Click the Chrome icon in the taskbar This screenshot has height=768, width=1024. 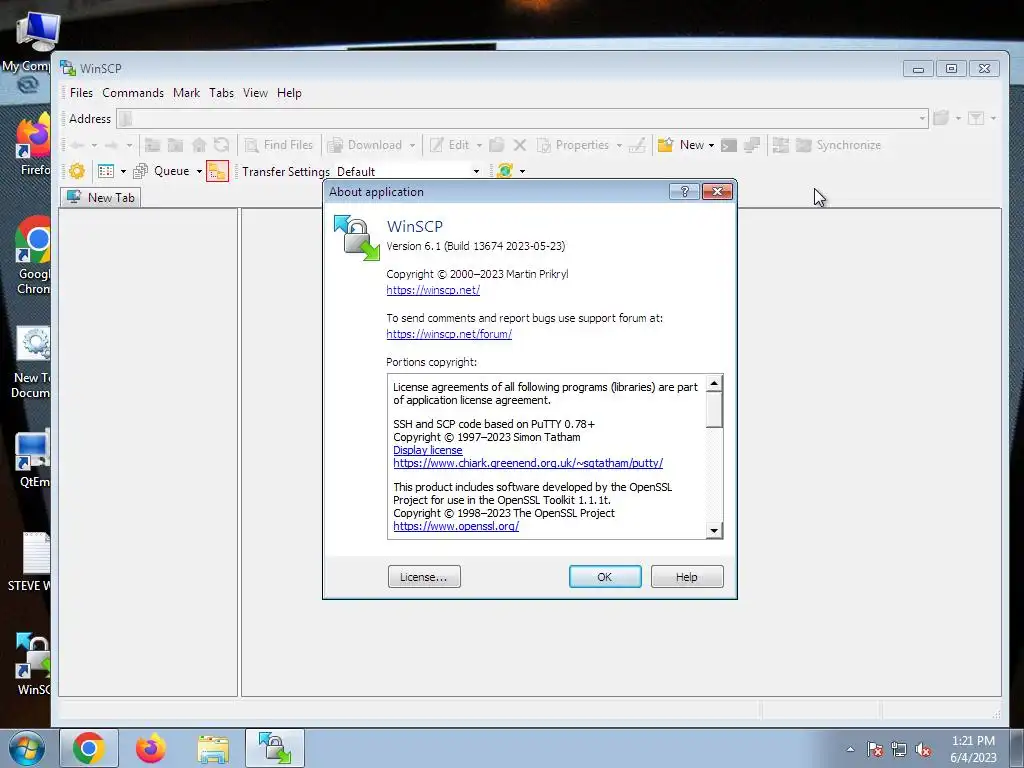tap(89, 748)
